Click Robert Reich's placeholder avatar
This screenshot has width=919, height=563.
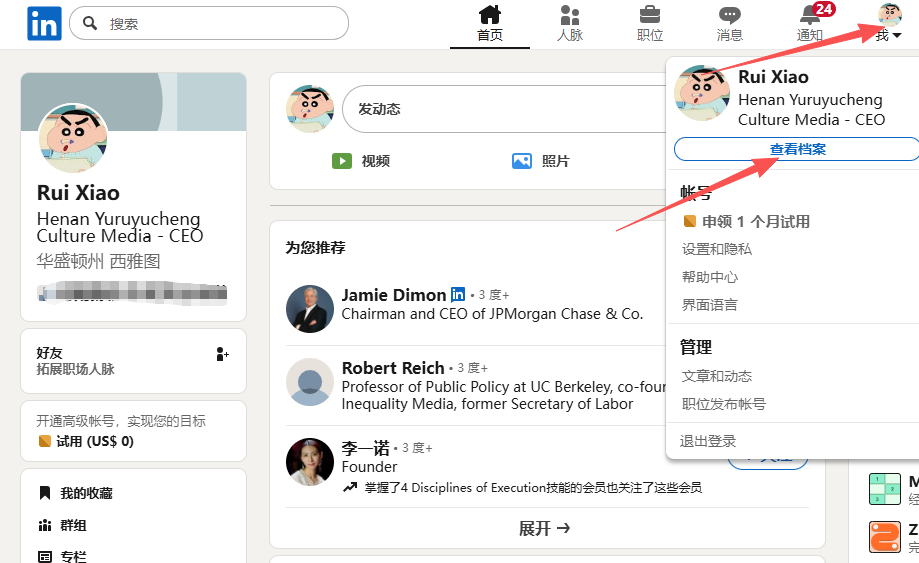point(310,382)
